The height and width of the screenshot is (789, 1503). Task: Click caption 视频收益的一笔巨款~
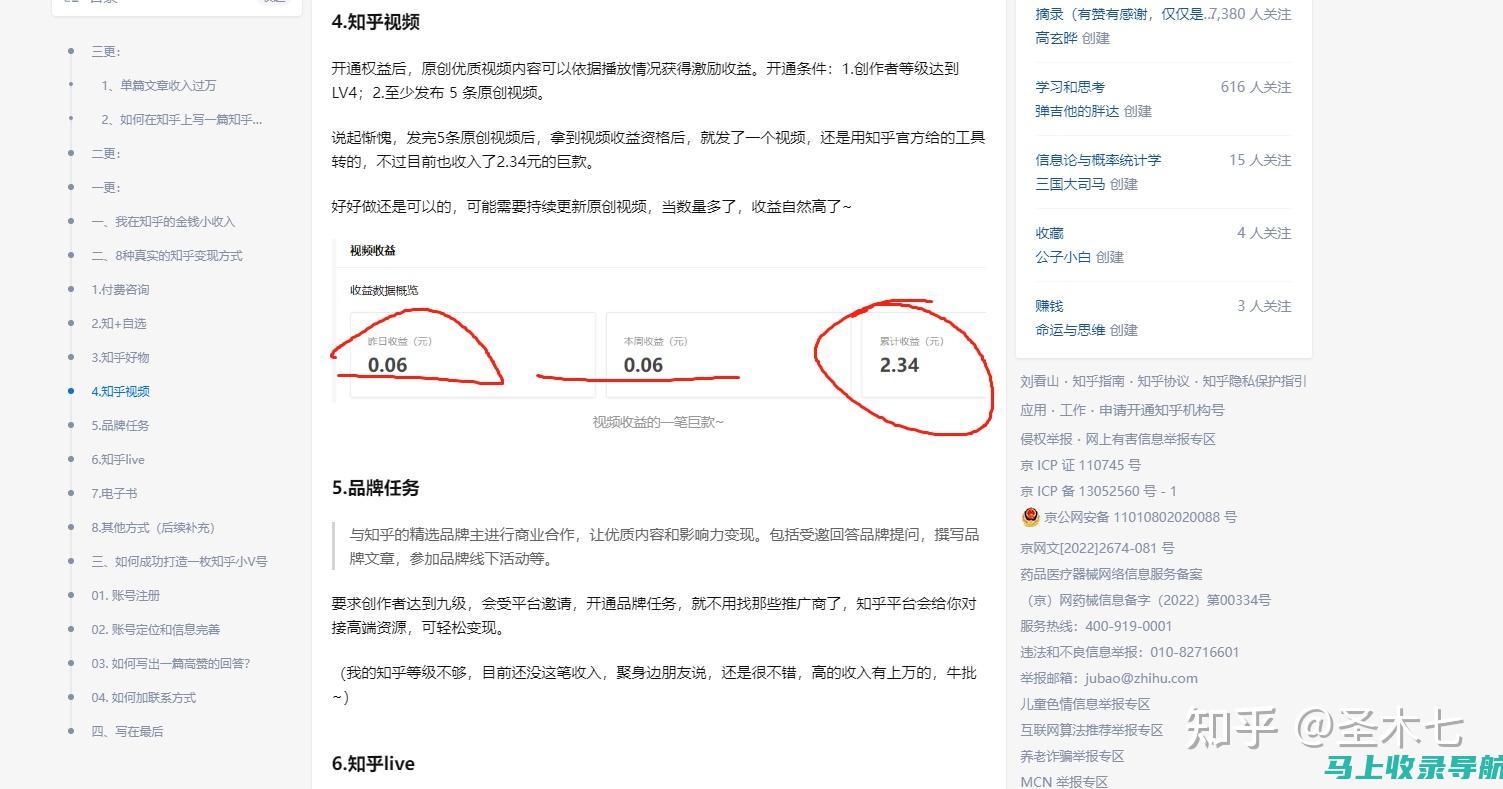pos(658,422)
